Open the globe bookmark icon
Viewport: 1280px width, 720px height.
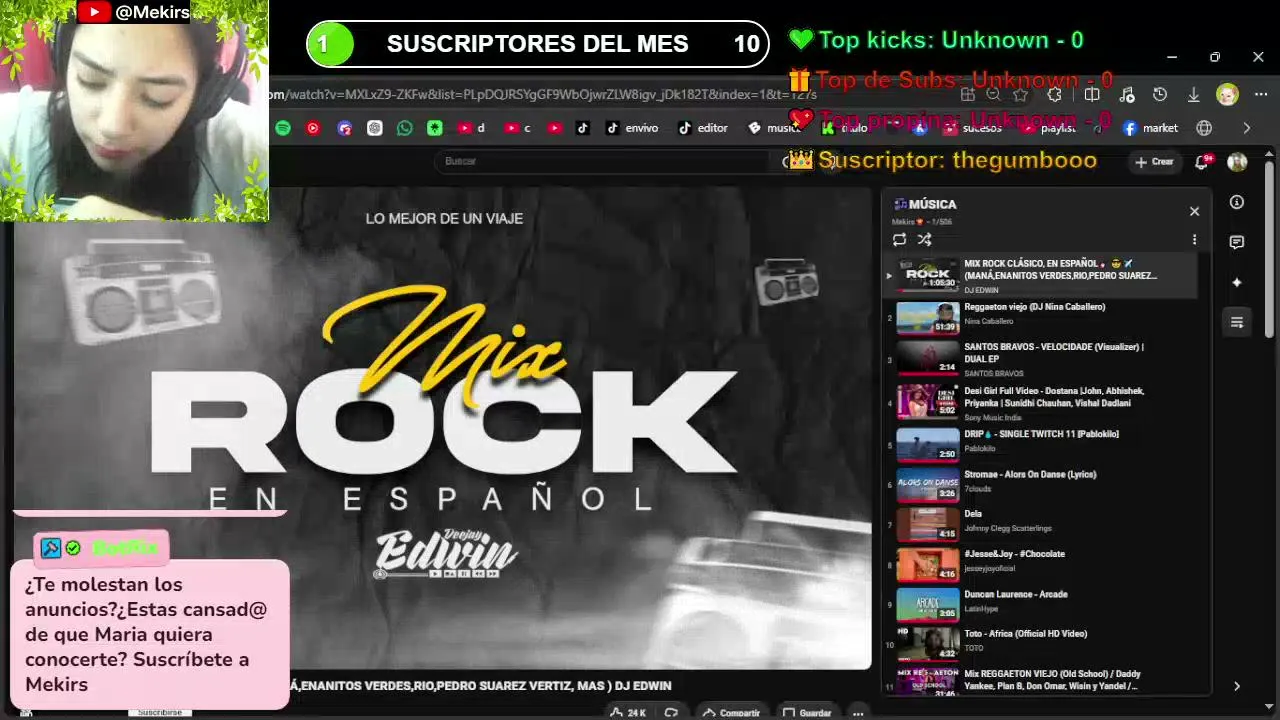(x=1204, y=128)
